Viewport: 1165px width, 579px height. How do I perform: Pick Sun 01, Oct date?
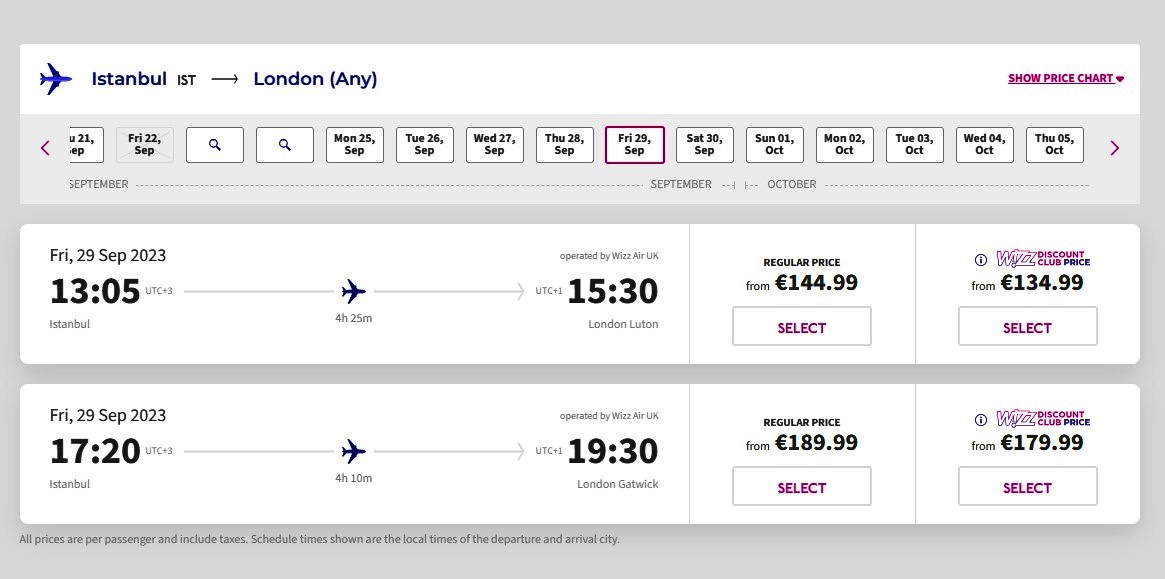coord(774,145)
